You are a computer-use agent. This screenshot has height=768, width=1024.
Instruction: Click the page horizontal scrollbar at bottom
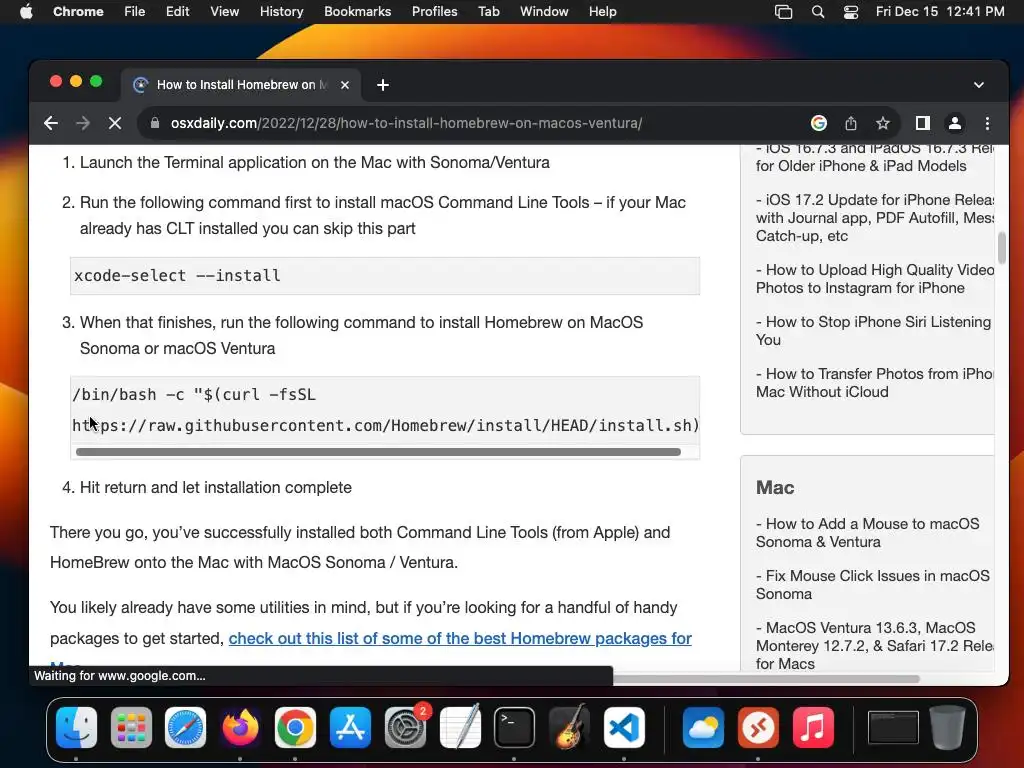pyautogui.click(x=766, y=679)
